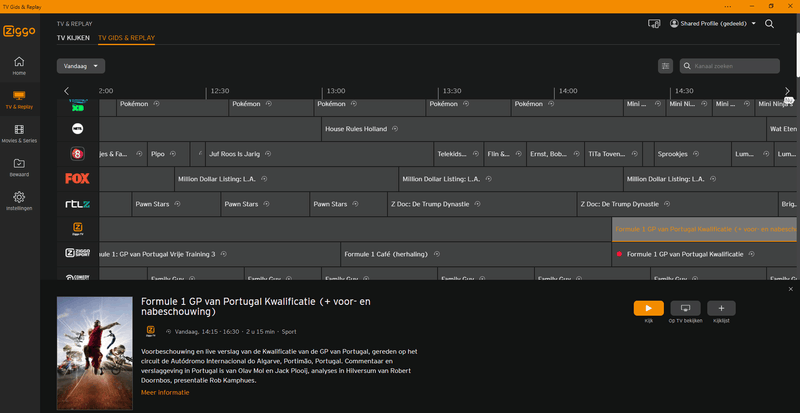Select the Ziggo Sport channel logo

[x=78, y=253]
